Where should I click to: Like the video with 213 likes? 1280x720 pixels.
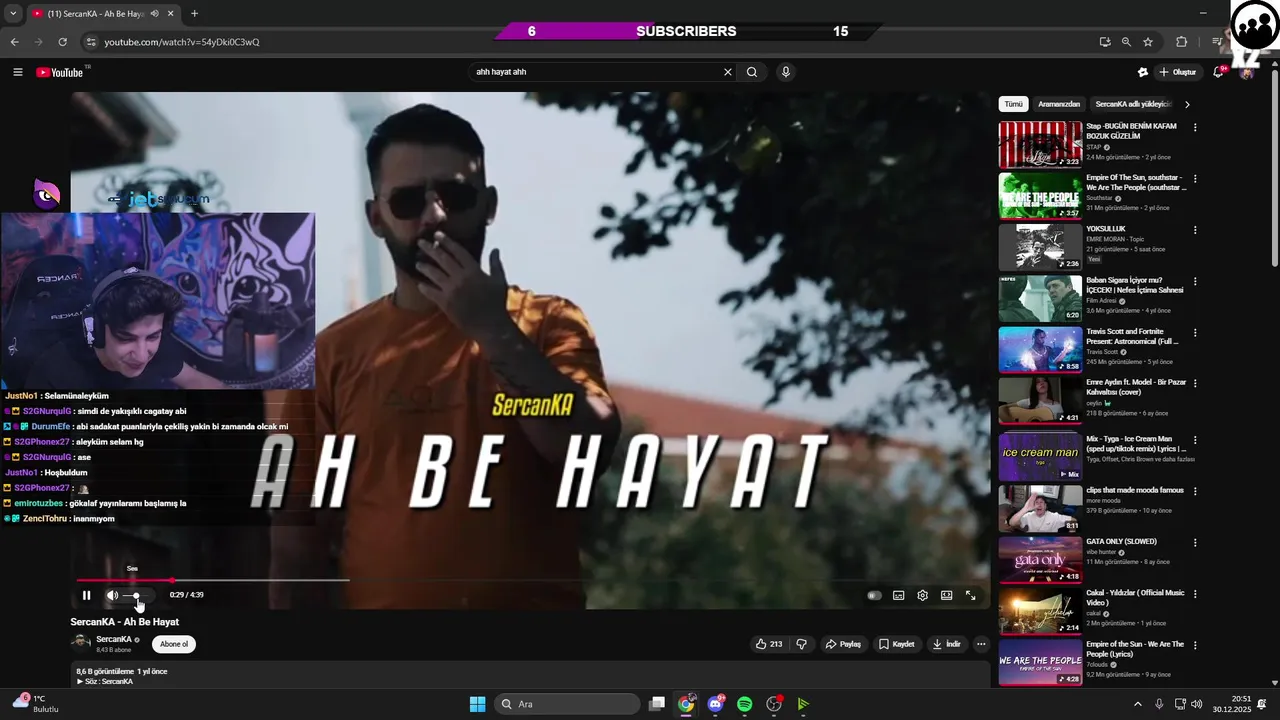point(769,644)
